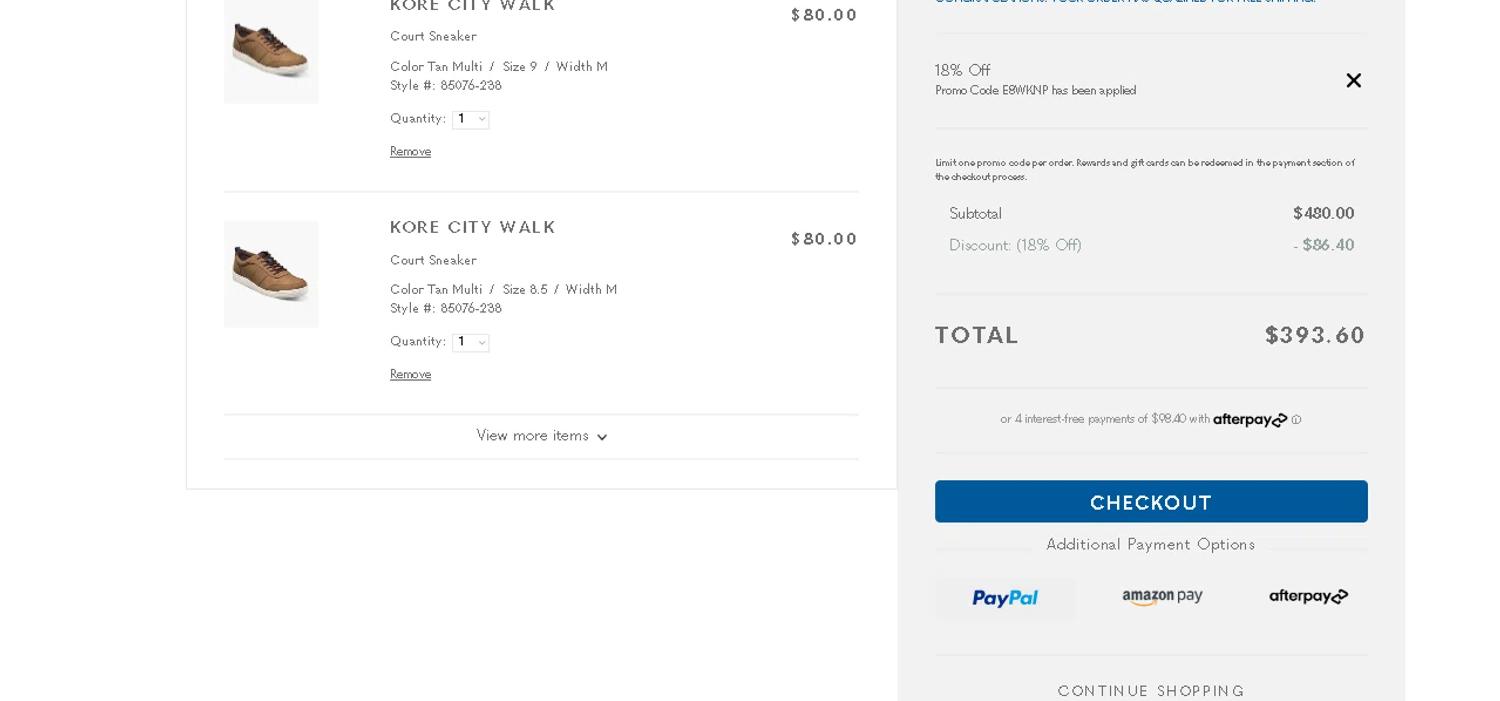Click the 18% Off promo label
The height and width of the screenshot is (701, 1500).
click(962, 70)
